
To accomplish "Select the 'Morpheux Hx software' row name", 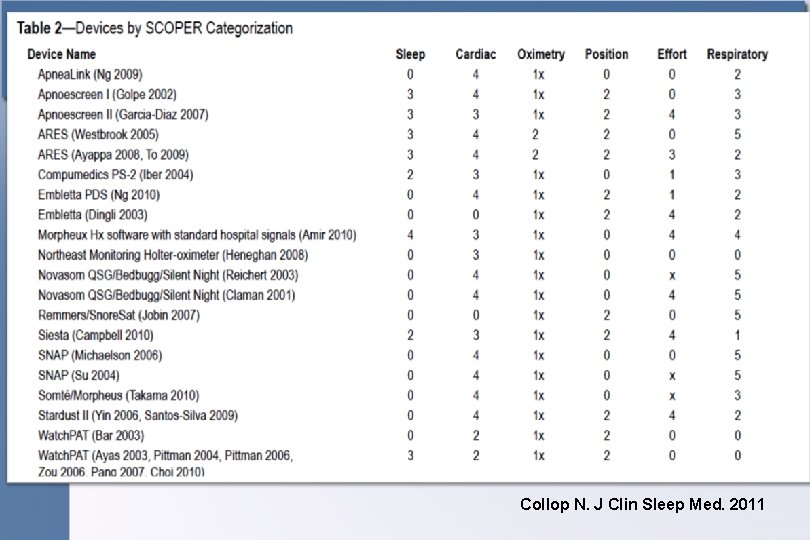I will pyautogui.click(x=197, y=235).
